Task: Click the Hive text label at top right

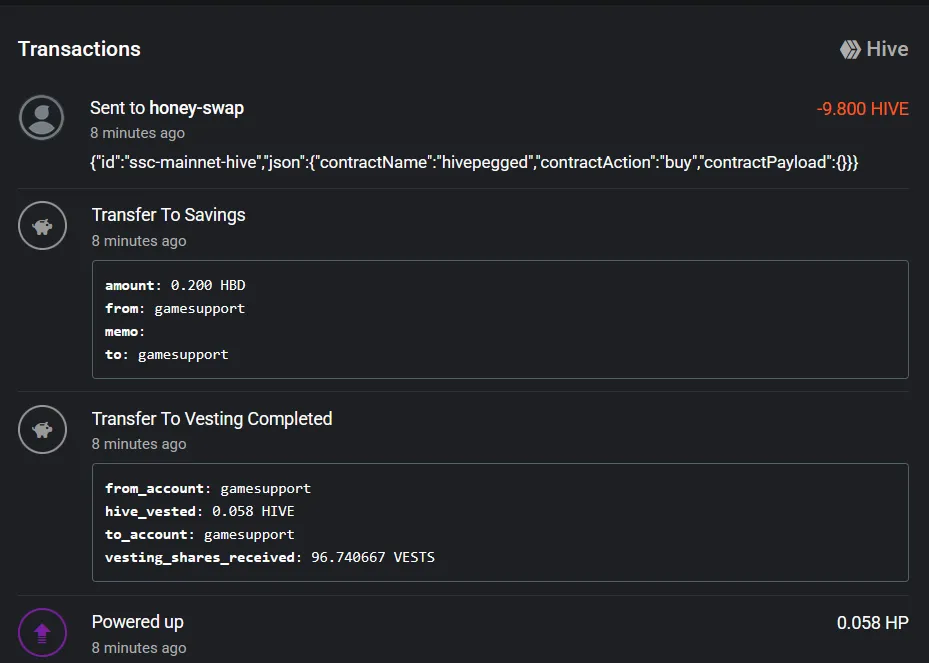Action: click(x=887, y=49)
